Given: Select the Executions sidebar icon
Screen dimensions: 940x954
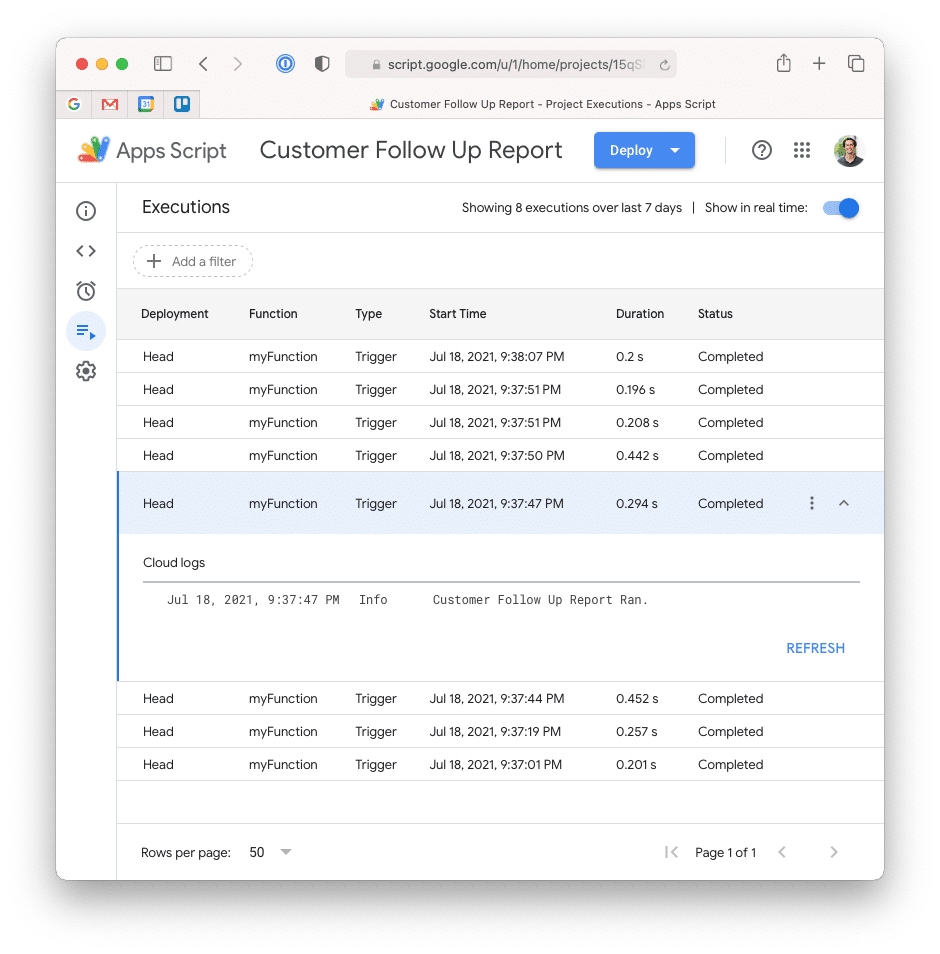Looking at the screenshot, I should pyautogui.click(x=85, y=331).
